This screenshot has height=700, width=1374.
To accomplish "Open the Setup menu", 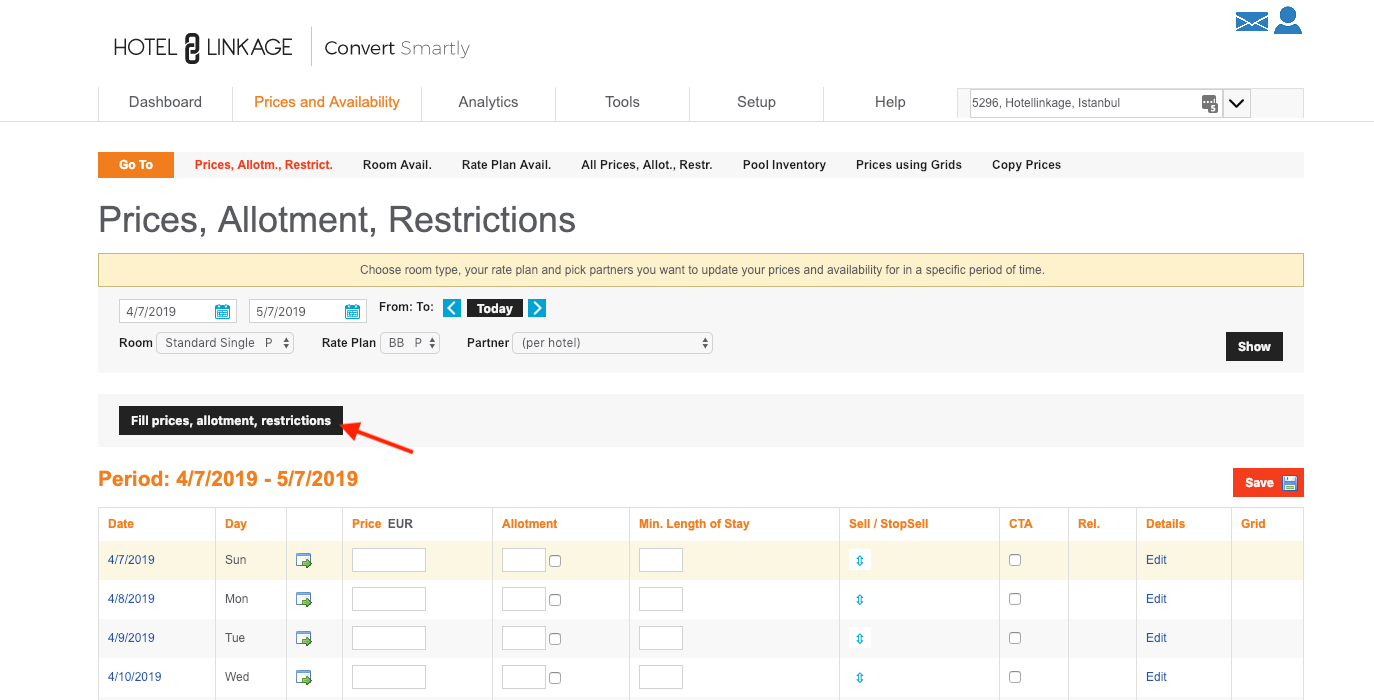I will 756,102.
